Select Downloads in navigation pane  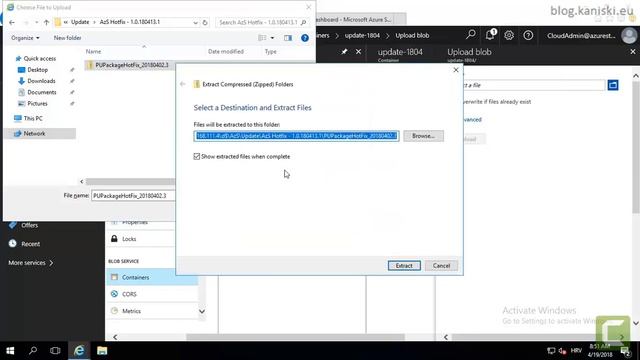pos(41,81)
